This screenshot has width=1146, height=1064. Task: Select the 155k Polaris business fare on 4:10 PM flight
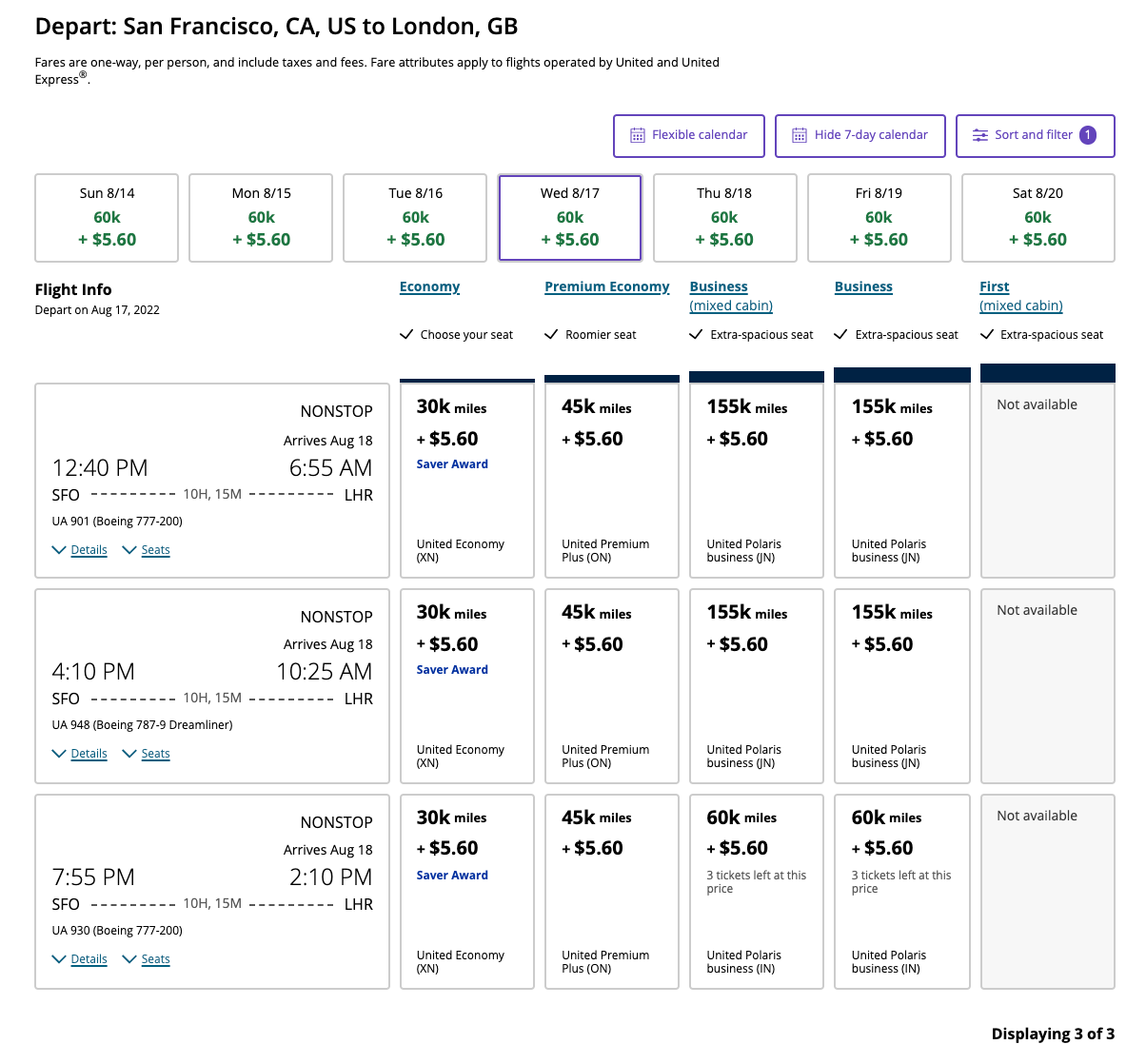756,685
